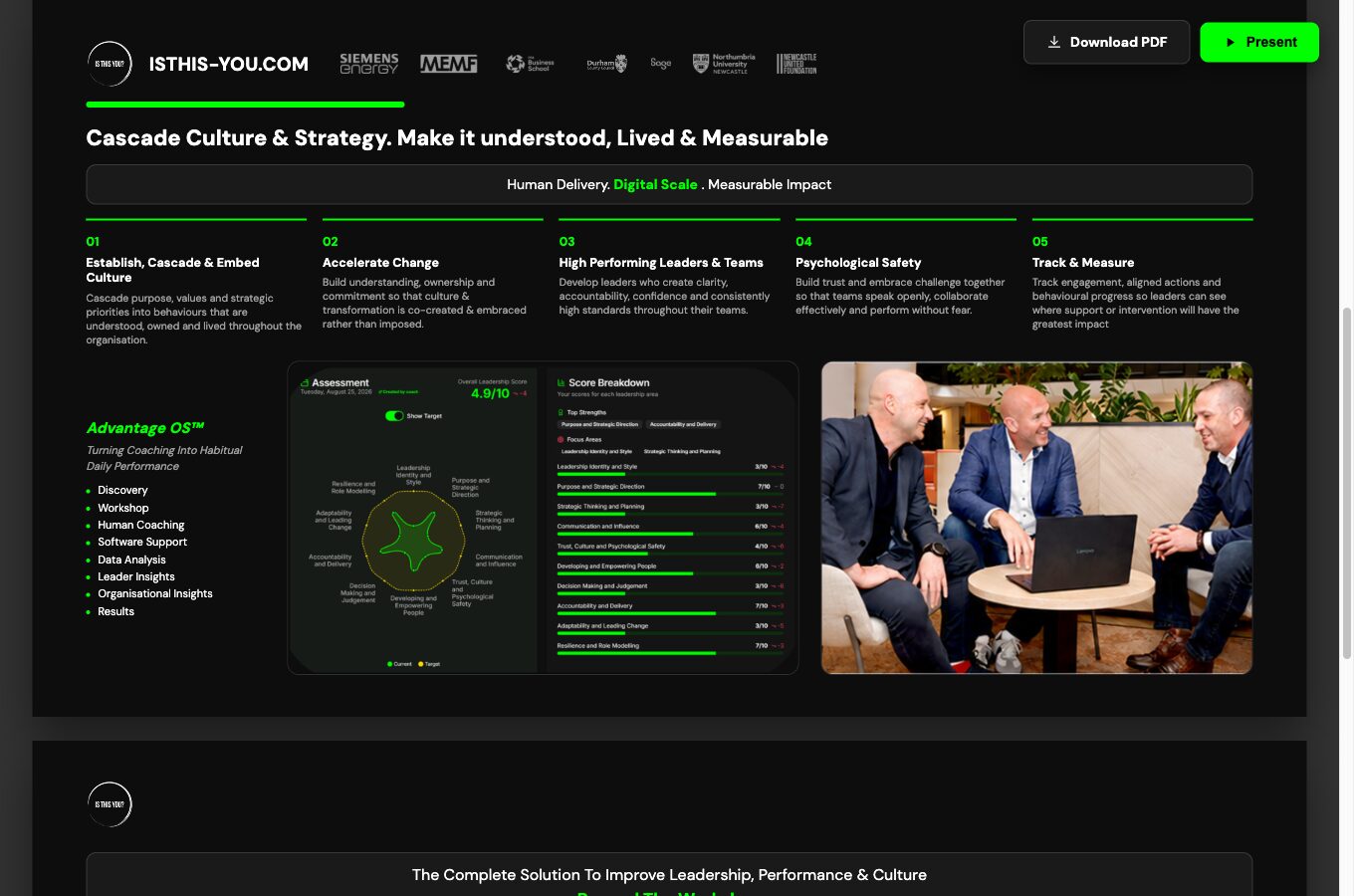Start the slideshow with Present button
Viewport: 1354px width, 896px height.
(x=1259, y=42)
